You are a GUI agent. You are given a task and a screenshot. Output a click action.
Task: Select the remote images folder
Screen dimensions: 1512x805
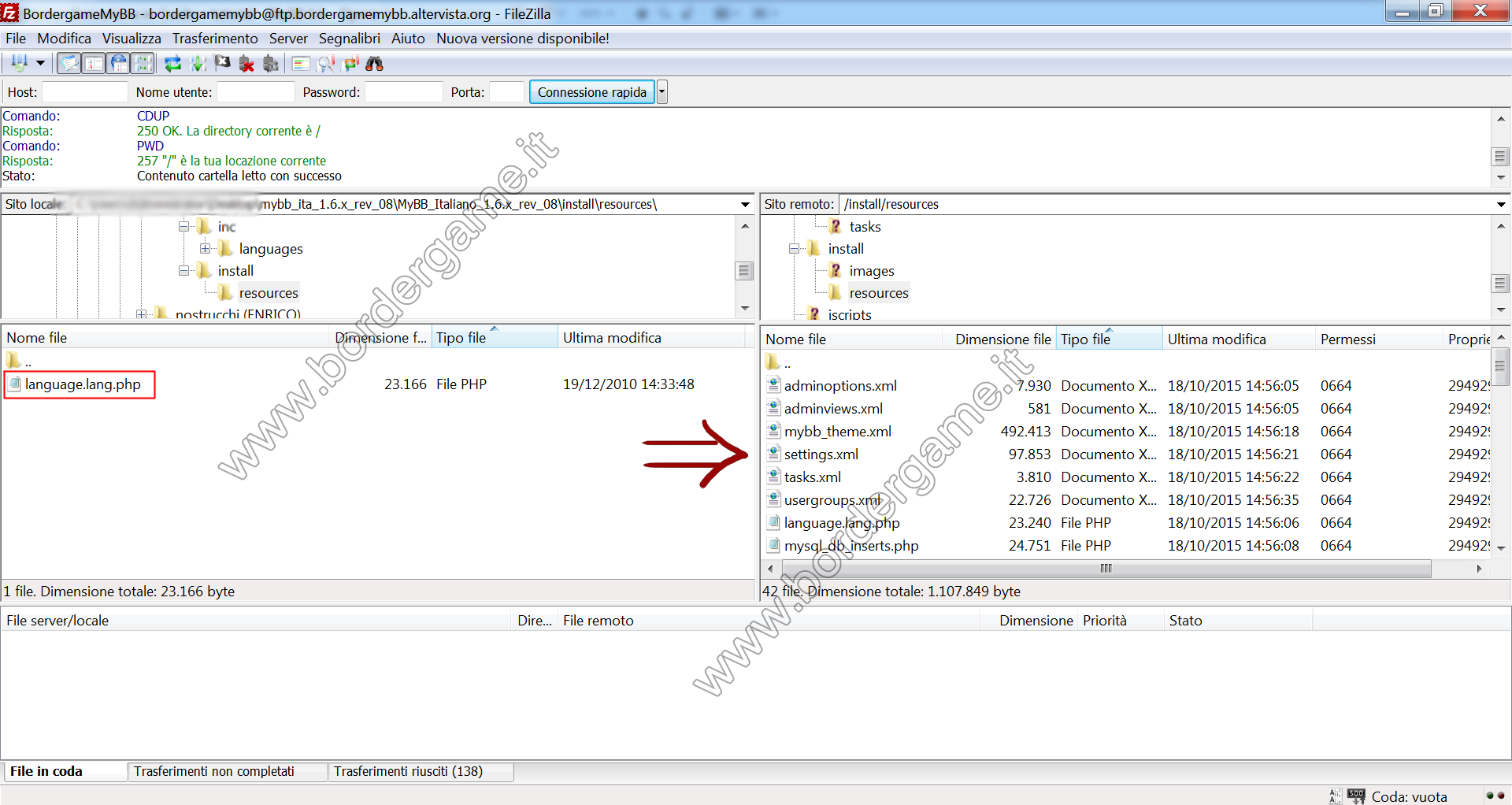872,271
